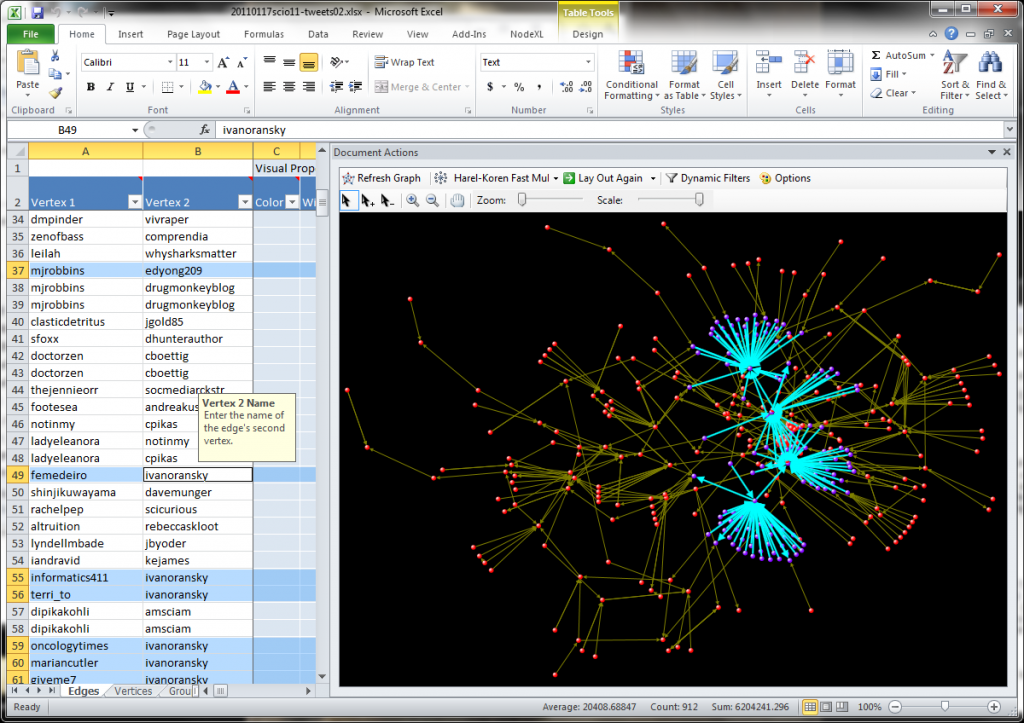The image size is (1024, 723).
Task: Click the graph Scale slider
Action: [670, 200]
